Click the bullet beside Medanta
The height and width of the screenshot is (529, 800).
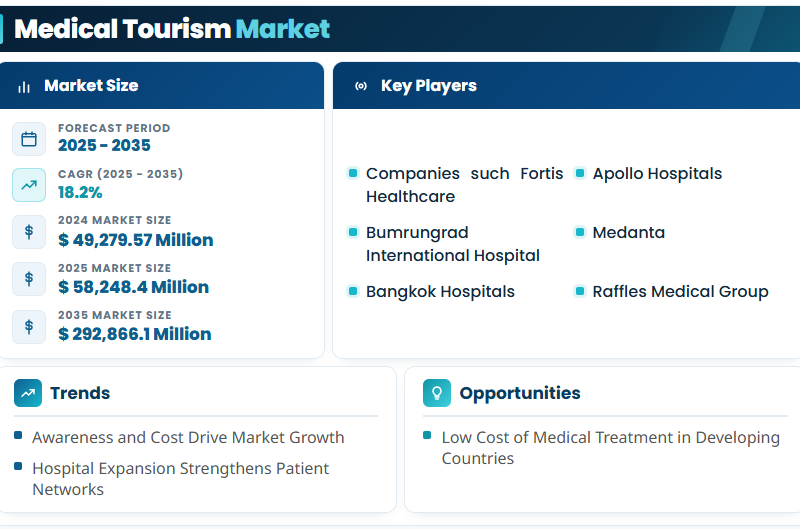pyautogui.click(x=580, y=232)
